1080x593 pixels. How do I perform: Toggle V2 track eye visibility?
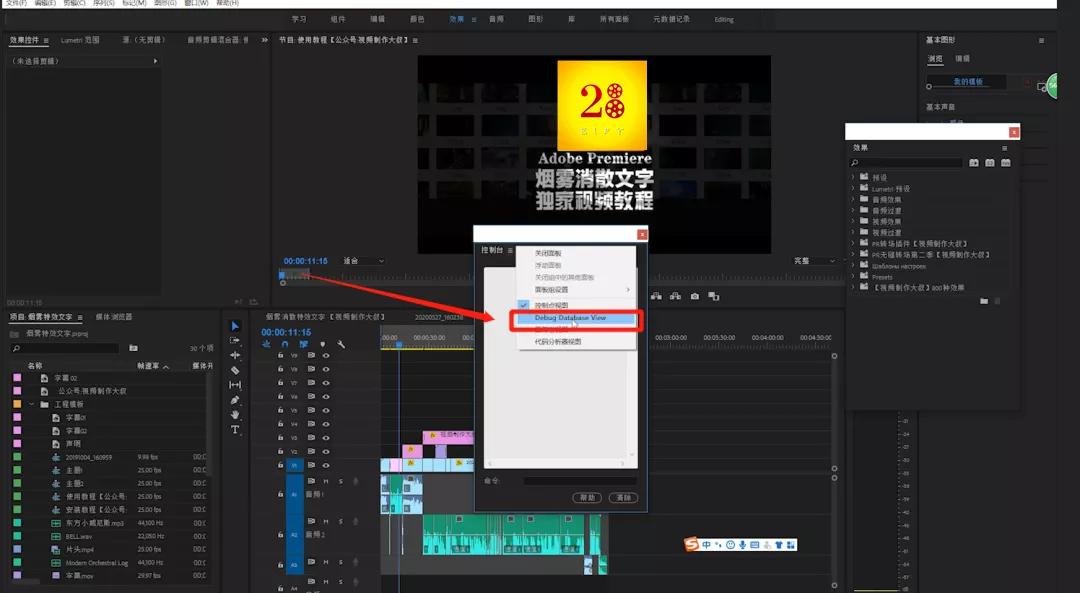[325, 452]
